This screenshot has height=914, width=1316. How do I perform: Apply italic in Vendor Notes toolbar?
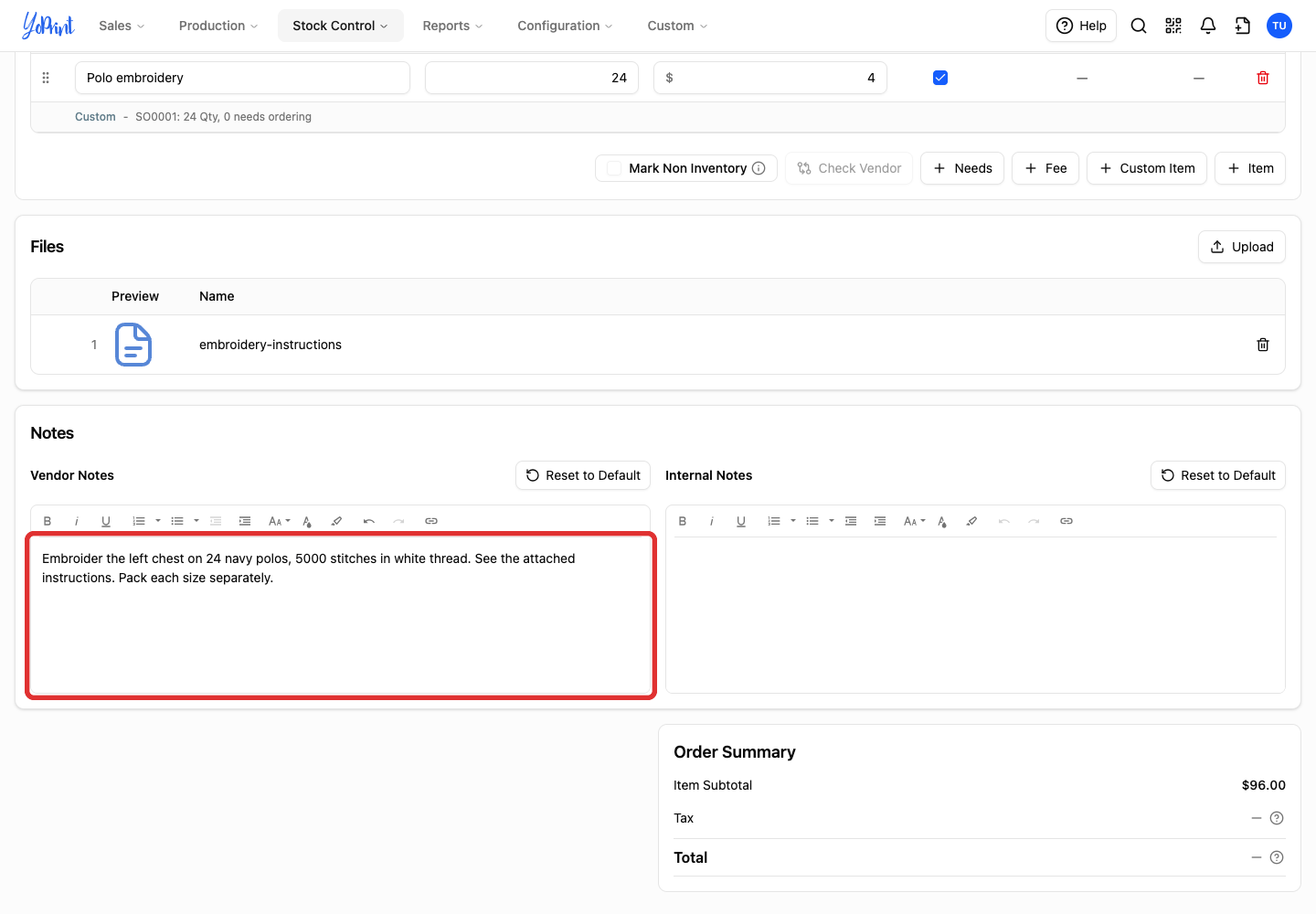click(77, 521)
